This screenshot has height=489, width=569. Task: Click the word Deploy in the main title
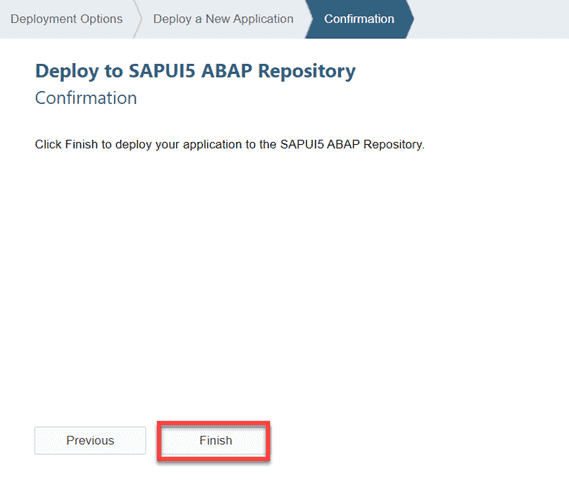click(x=67, y=71)
